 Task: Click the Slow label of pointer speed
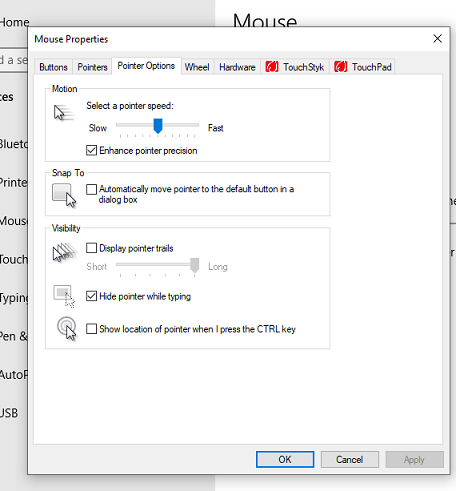click(98, 128)
